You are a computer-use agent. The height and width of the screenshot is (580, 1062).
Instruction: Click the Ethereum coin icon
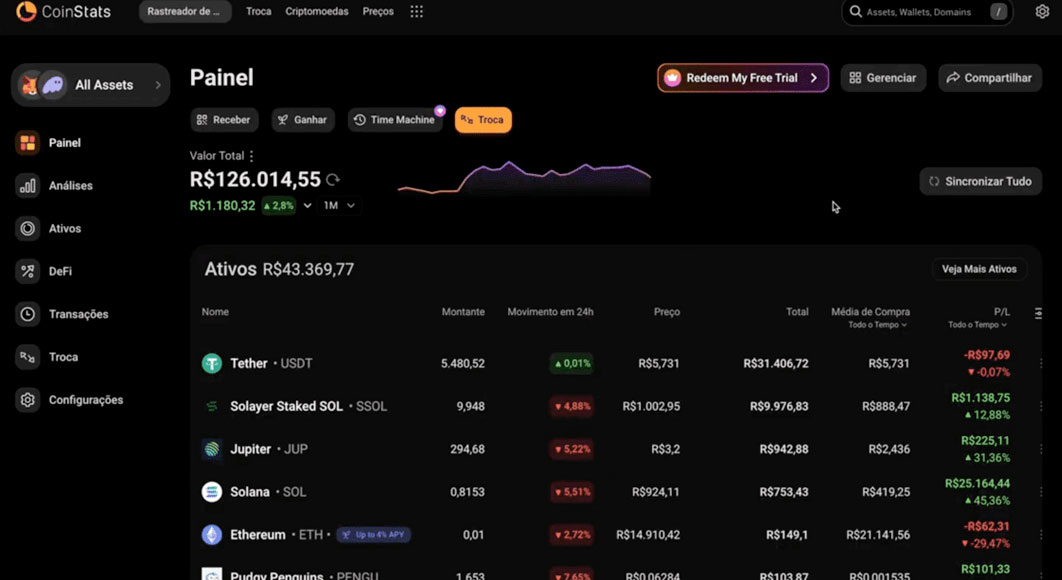tap(212, 535)
